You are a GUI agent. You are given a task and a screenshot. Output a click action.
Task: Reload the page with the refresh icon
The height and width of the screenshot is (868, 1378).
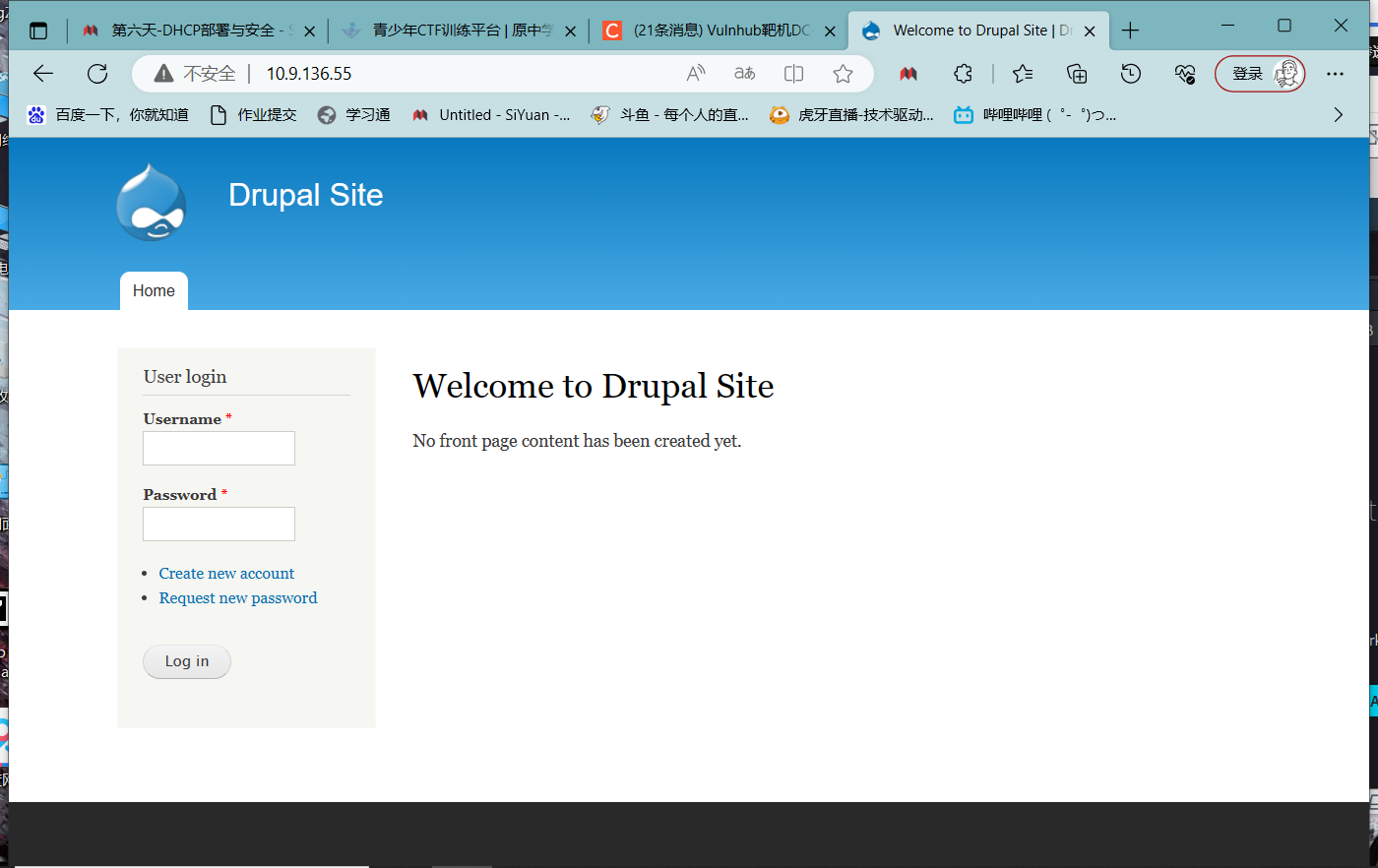(97, 74)
